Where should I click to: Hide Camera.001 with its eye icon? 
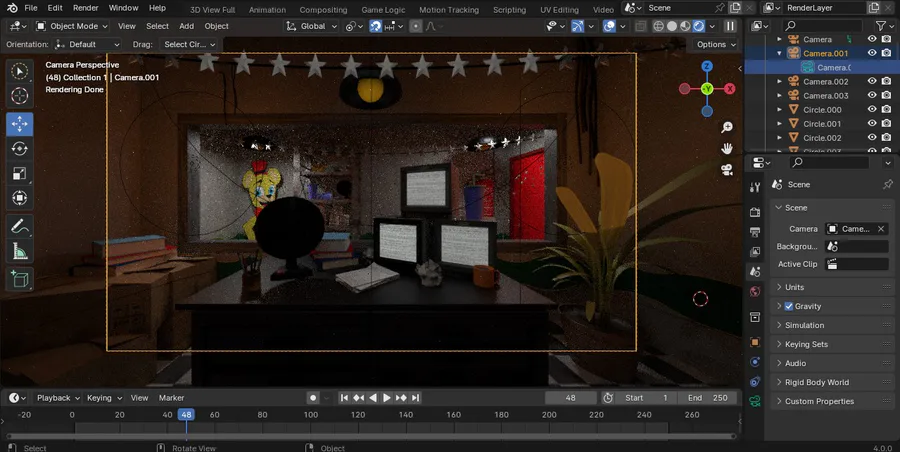click(872, 53)
